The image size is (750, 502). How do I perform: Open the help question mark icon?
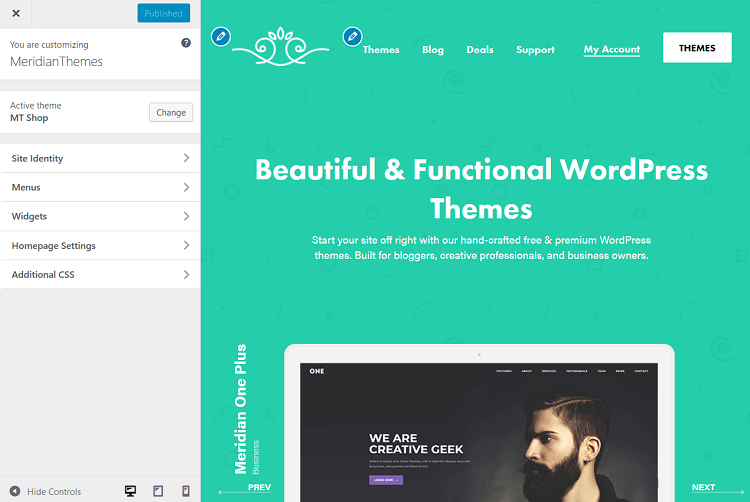pos(186,43)
